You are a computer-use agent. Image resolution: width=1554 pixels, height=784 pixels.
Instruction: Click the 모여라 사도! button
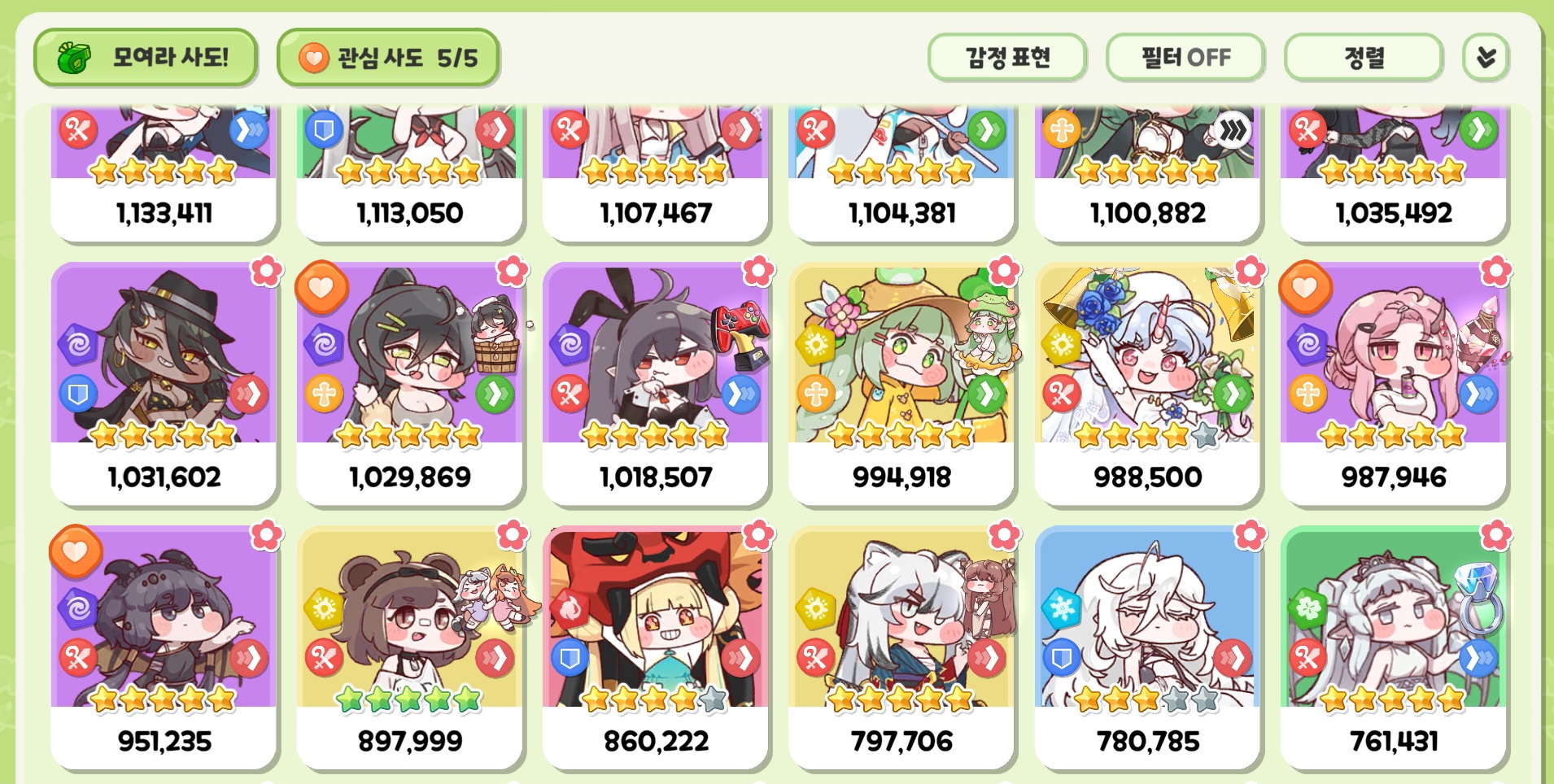(146, 58)
